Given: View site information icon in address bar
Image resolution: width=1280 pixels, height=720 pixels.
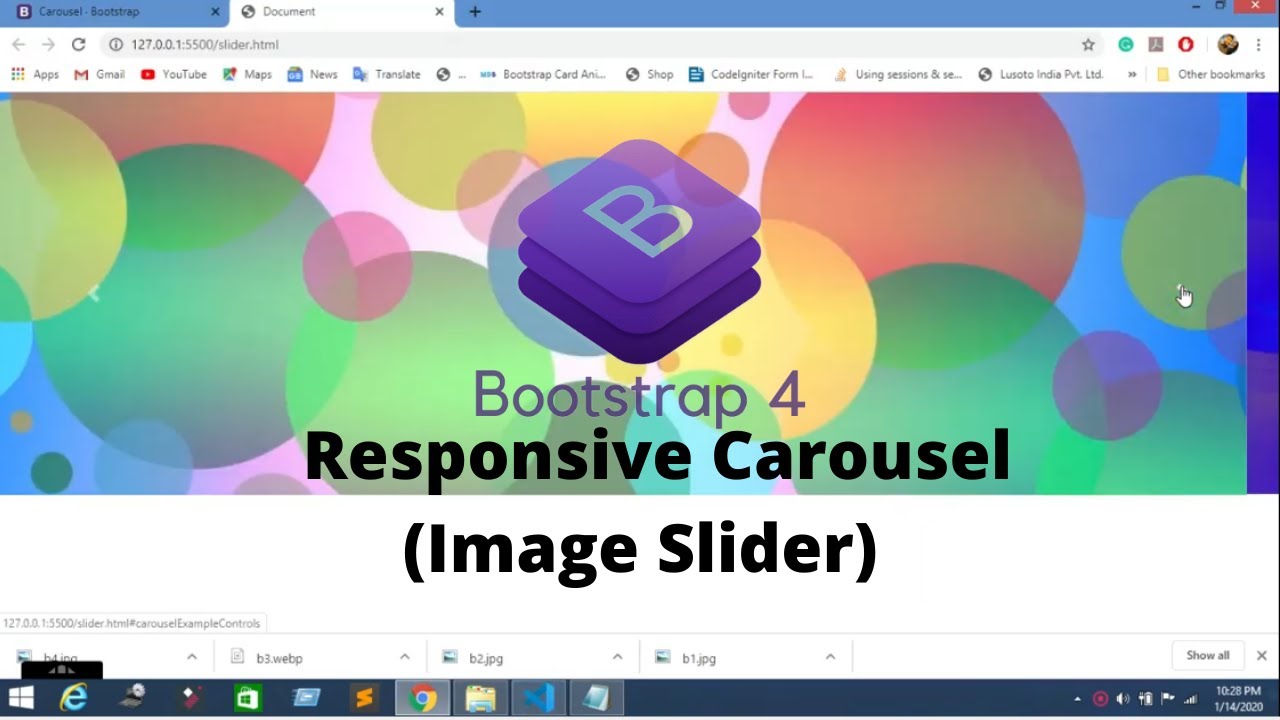Looking at the screenshot, I should click(115, 44).
